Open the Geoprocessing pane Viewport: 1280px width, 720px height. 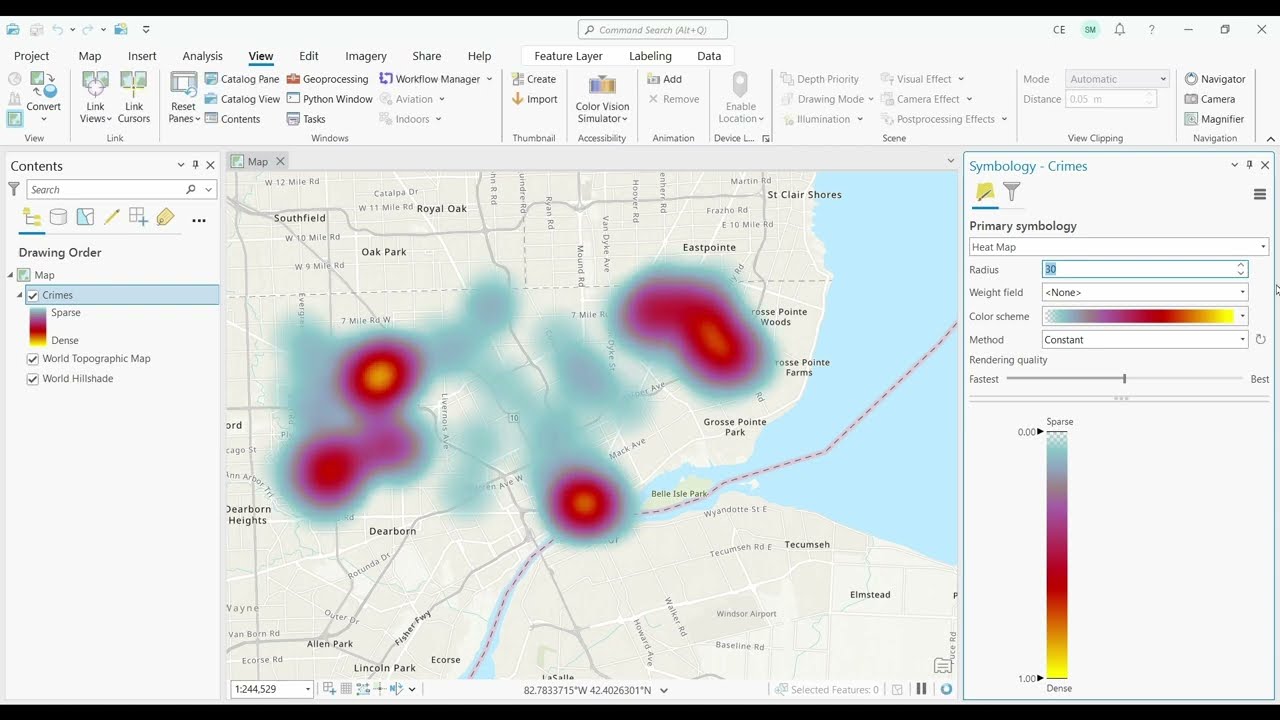pos(328,79)
